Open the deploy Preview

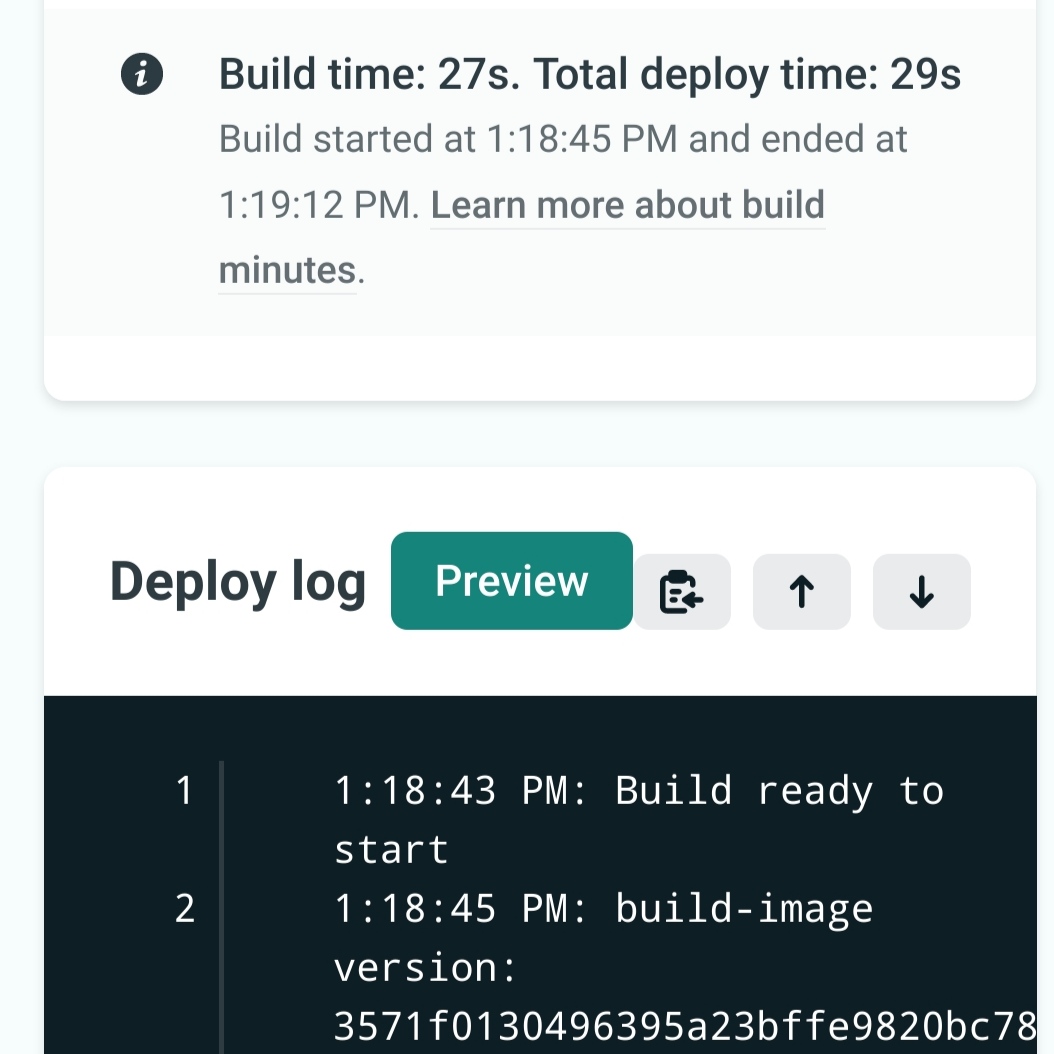[x=511, y=581]
